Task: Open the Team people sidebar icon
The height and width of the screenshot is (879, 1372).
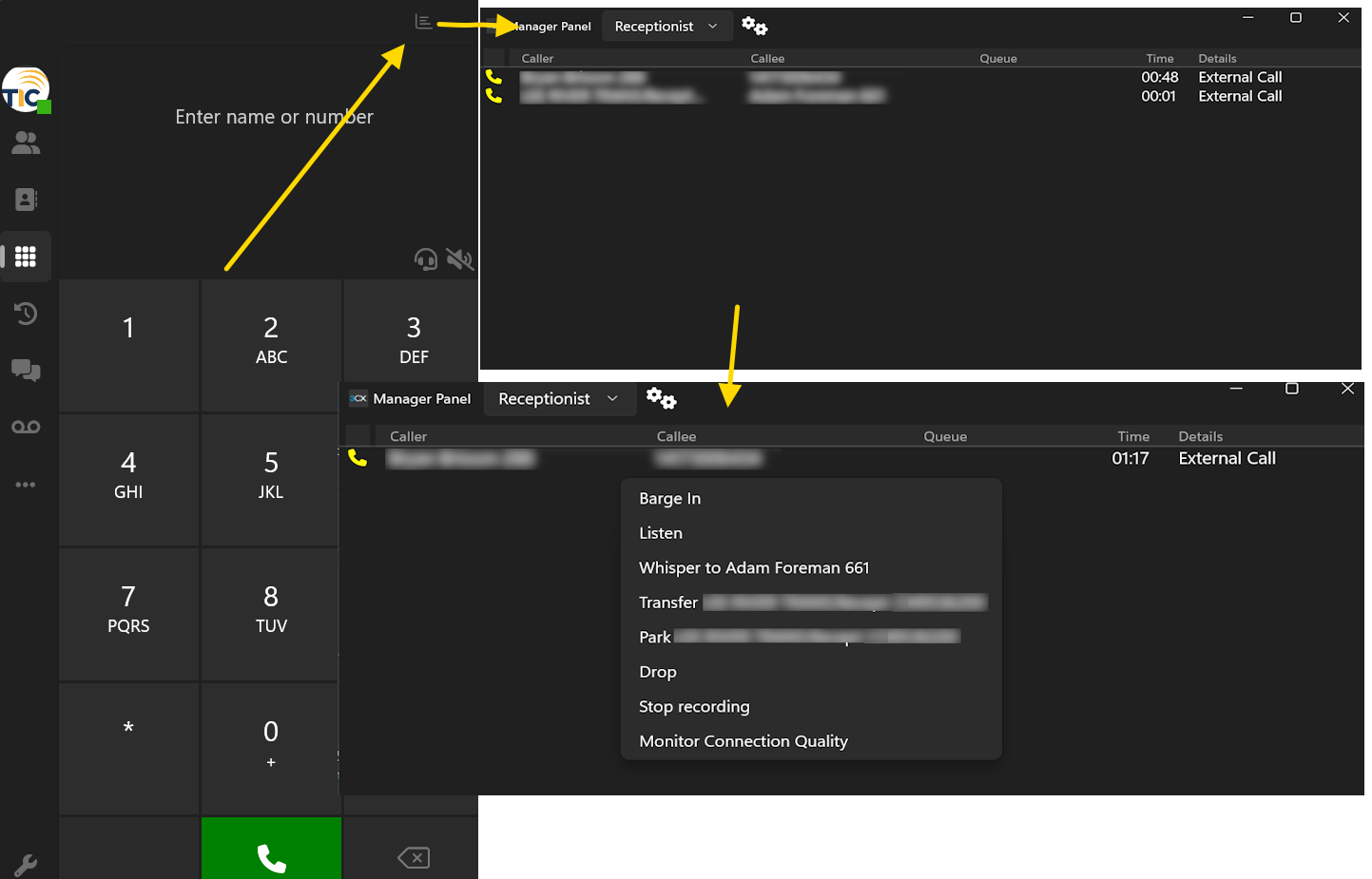Action: pyautogui.click(x=26, y=143)
